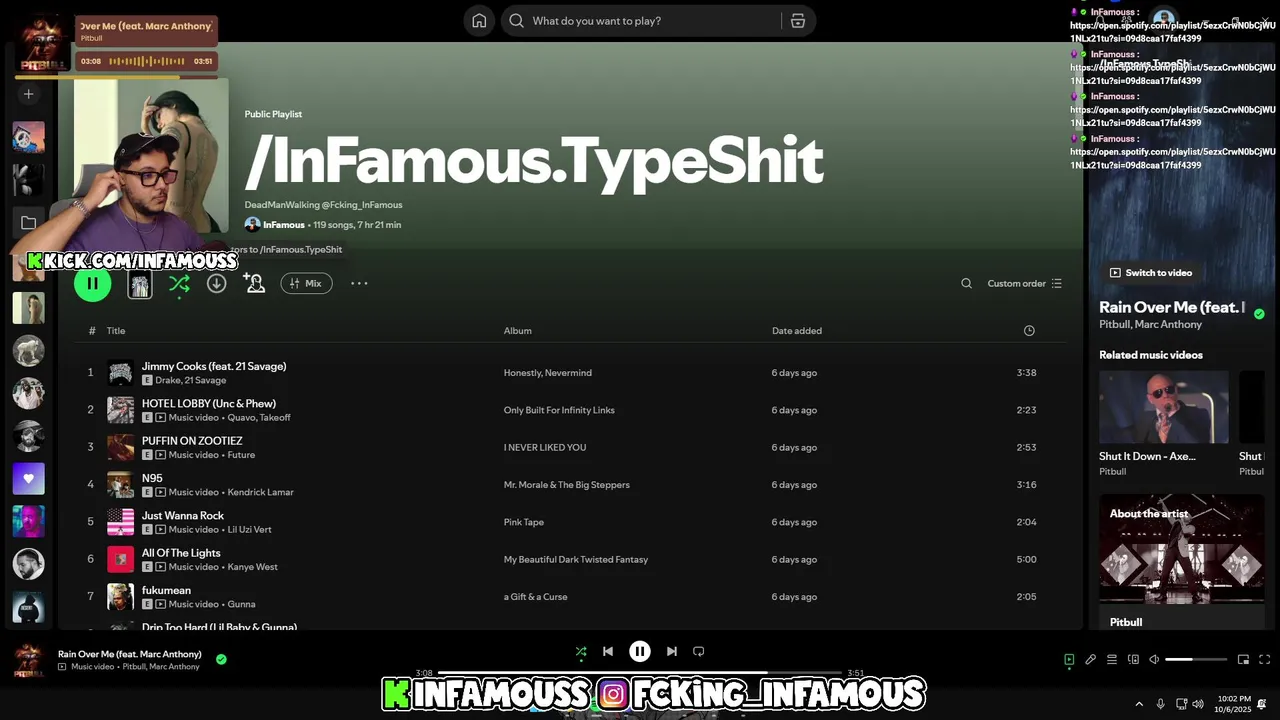Click the playlist preview thumbnail beside the pause button
The image size is (1280, 720).
140,284
